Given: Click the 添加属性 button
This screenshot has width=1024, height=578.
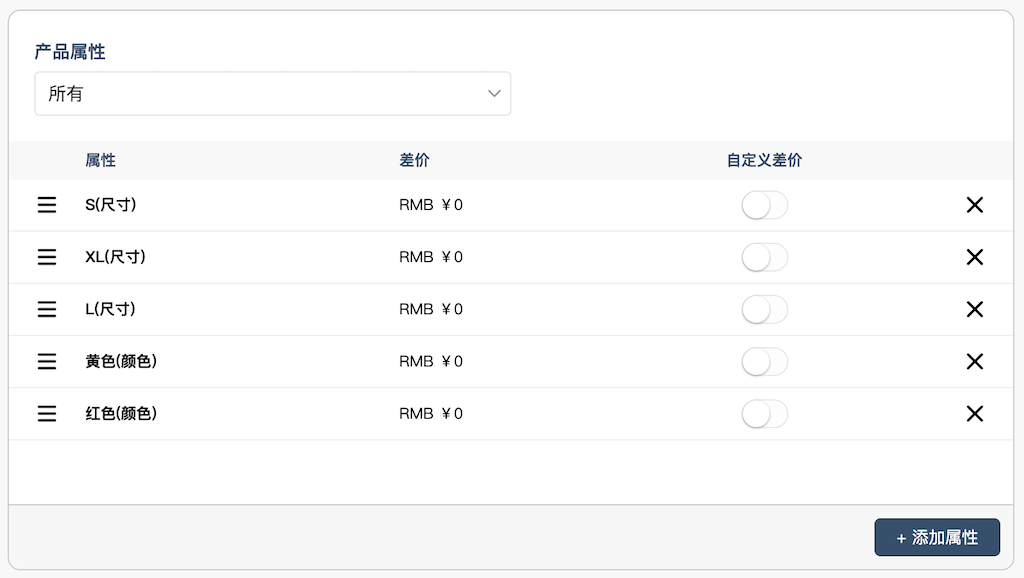Looking at the screenshot, I should [x=937, y=537].
